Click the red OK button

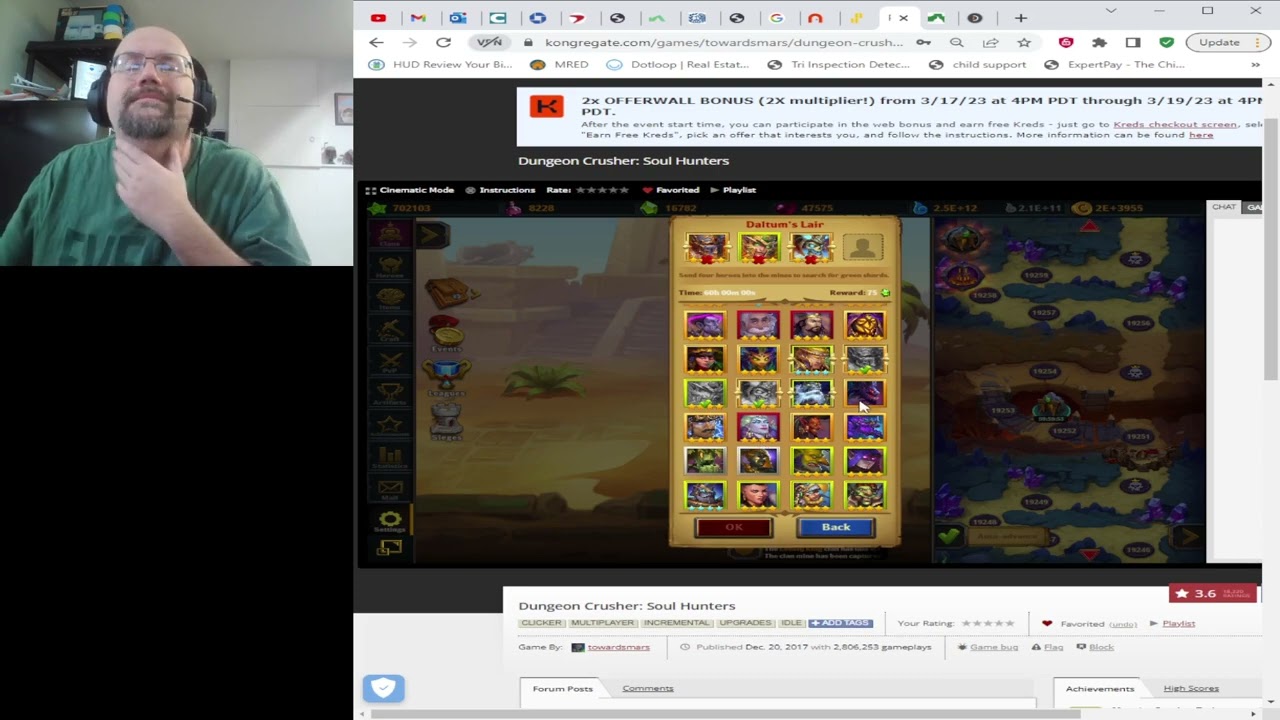point(734,527)
